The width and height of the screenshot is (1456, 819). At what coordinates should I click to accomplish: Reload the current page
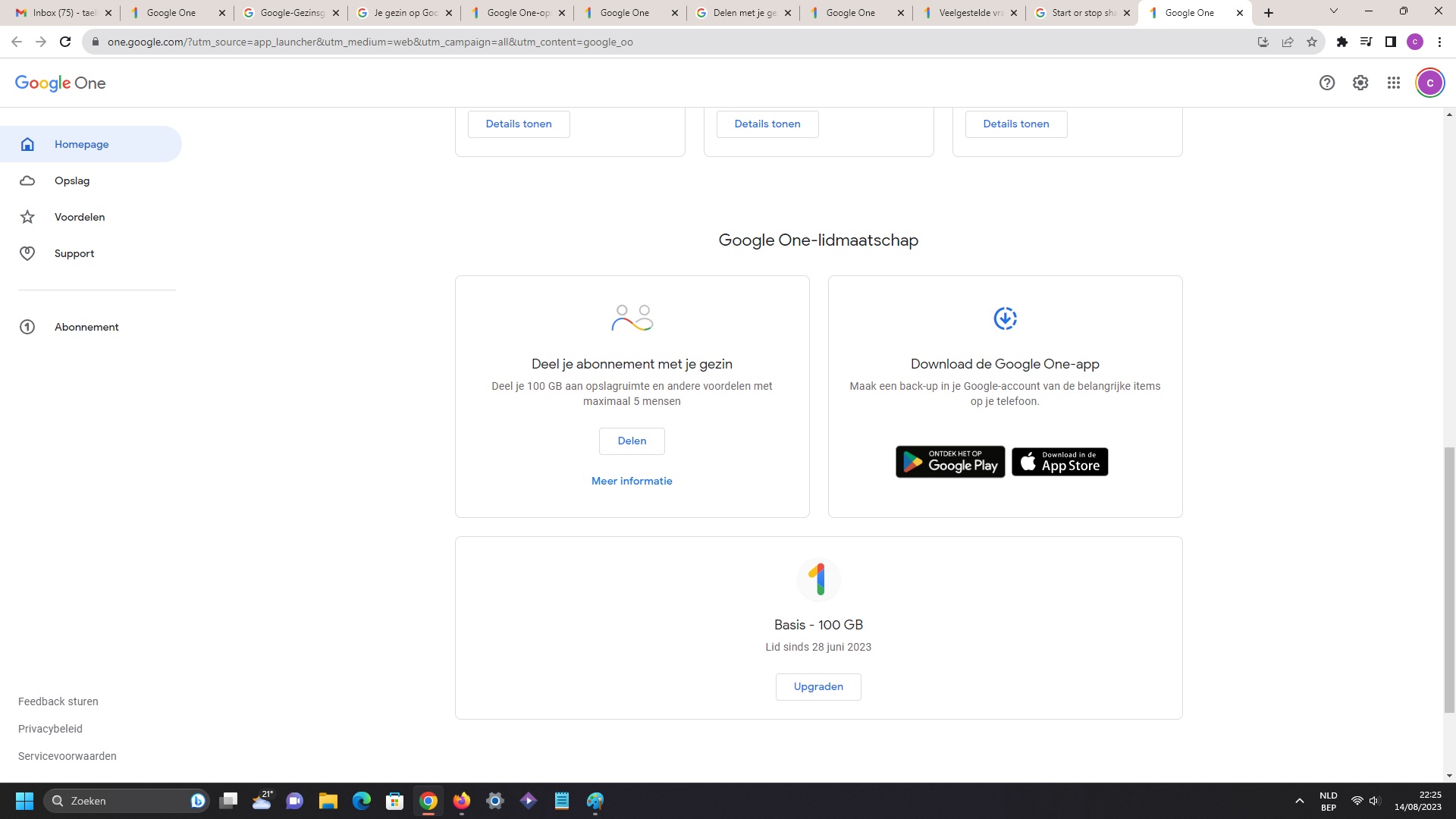tap(65, 42)
